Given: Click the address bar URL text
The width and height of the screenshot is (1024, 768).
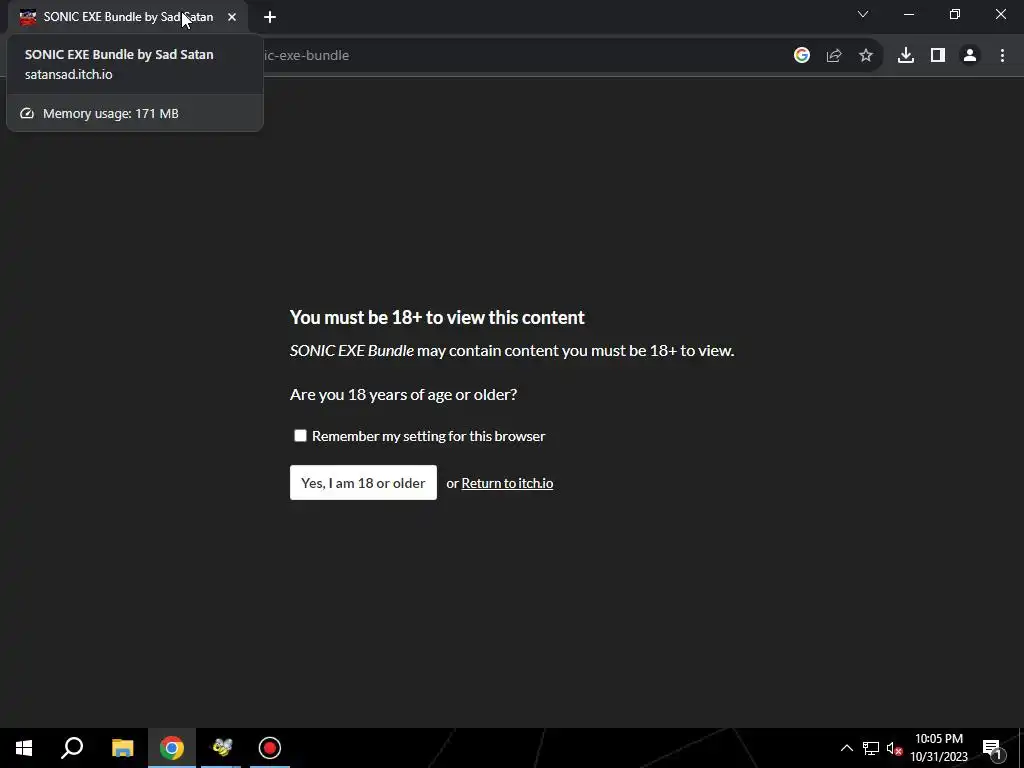Looking at the screenshot, I should (x=306, y=56).
